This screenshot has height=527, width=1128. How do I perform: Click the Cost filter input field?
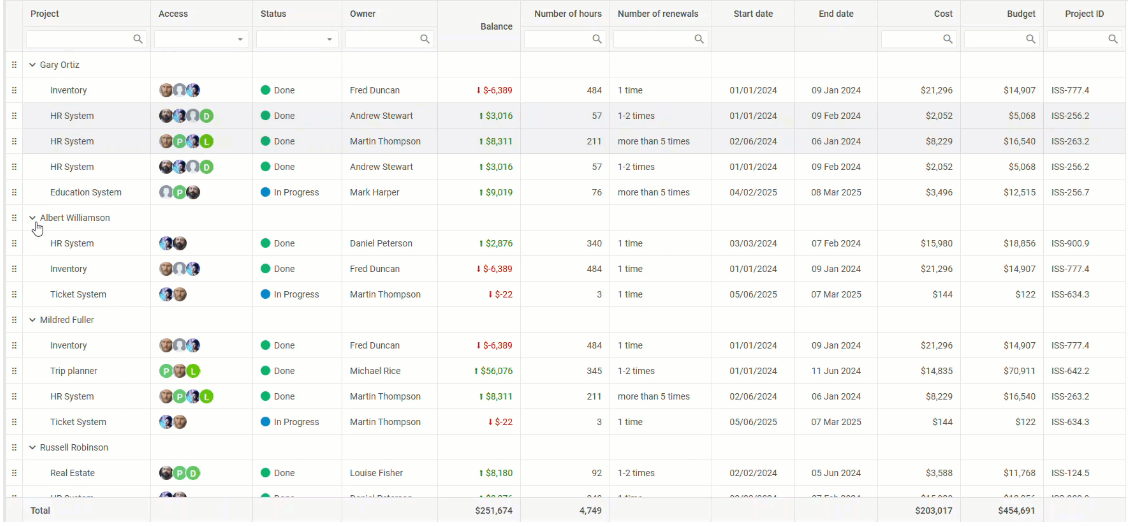pos(919,40)
